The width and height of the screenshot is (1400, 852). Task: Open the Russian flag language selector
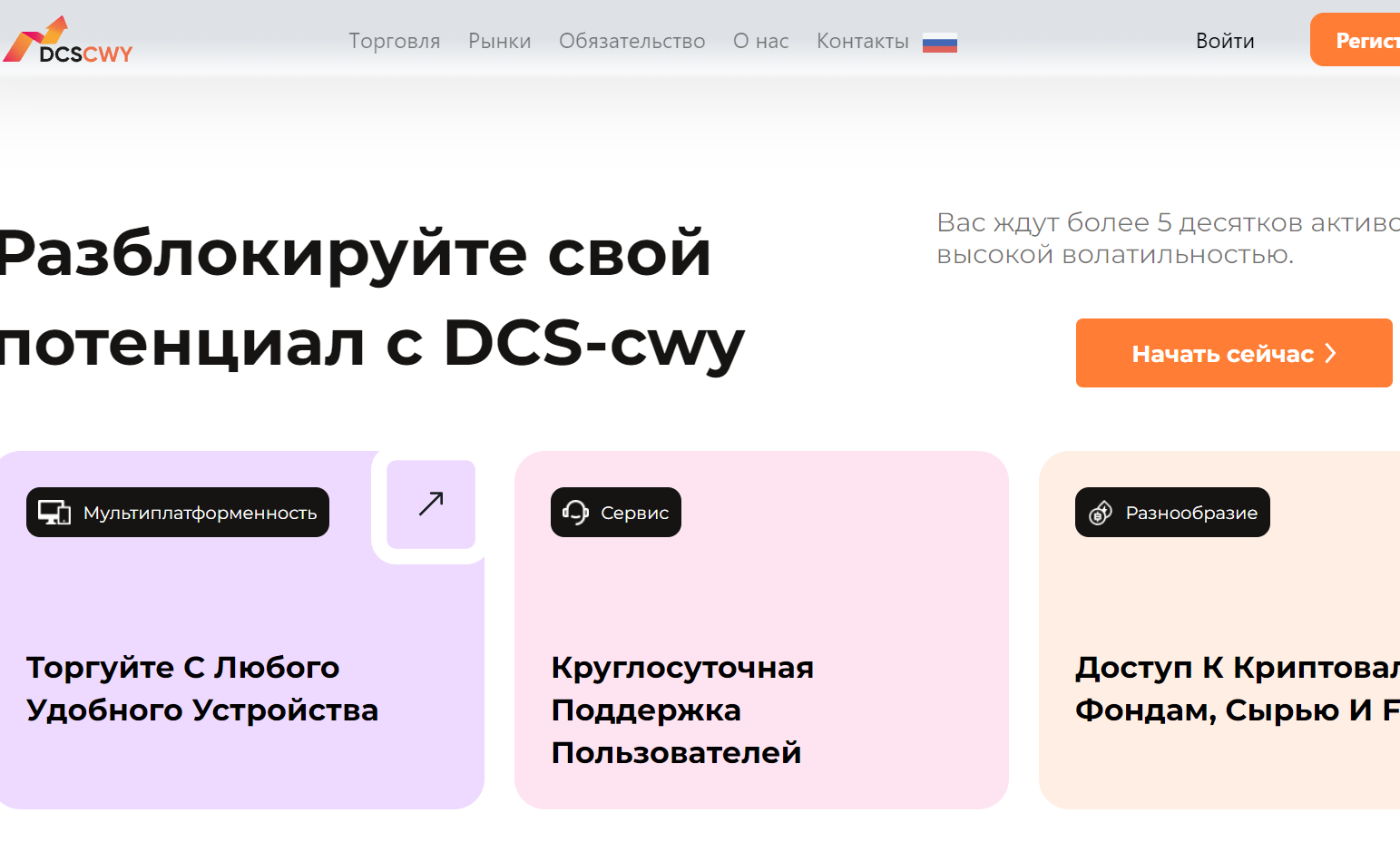pos(939,43)
